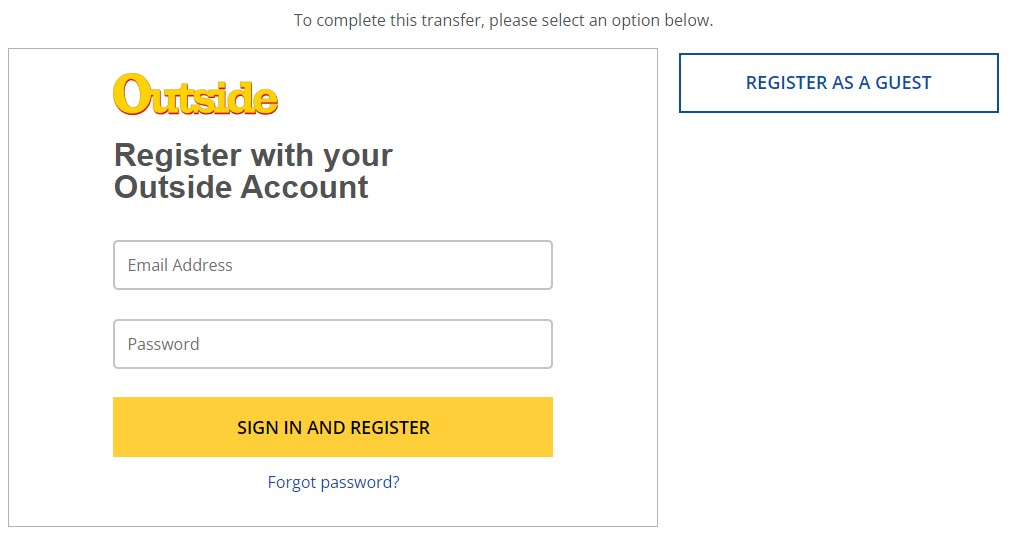This screenshot has height=539, width=1025.
Task: Submit login with the yellow button
Action: point(333,427)
